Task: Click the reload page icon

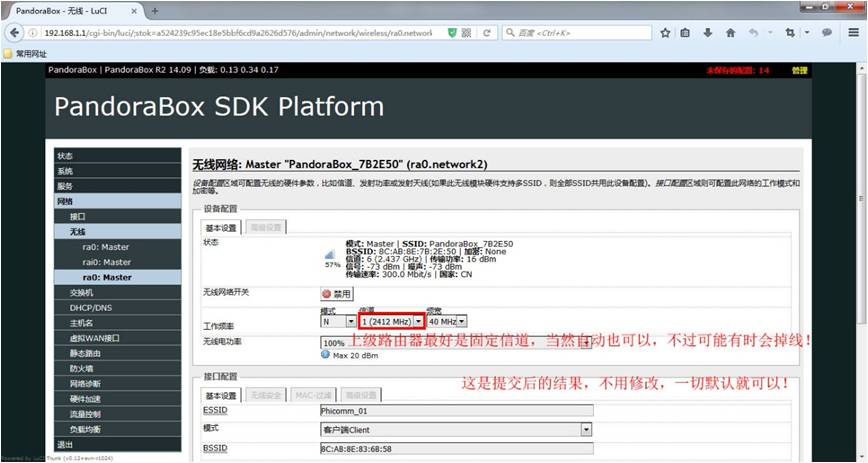Action: [x=487, y=33]
